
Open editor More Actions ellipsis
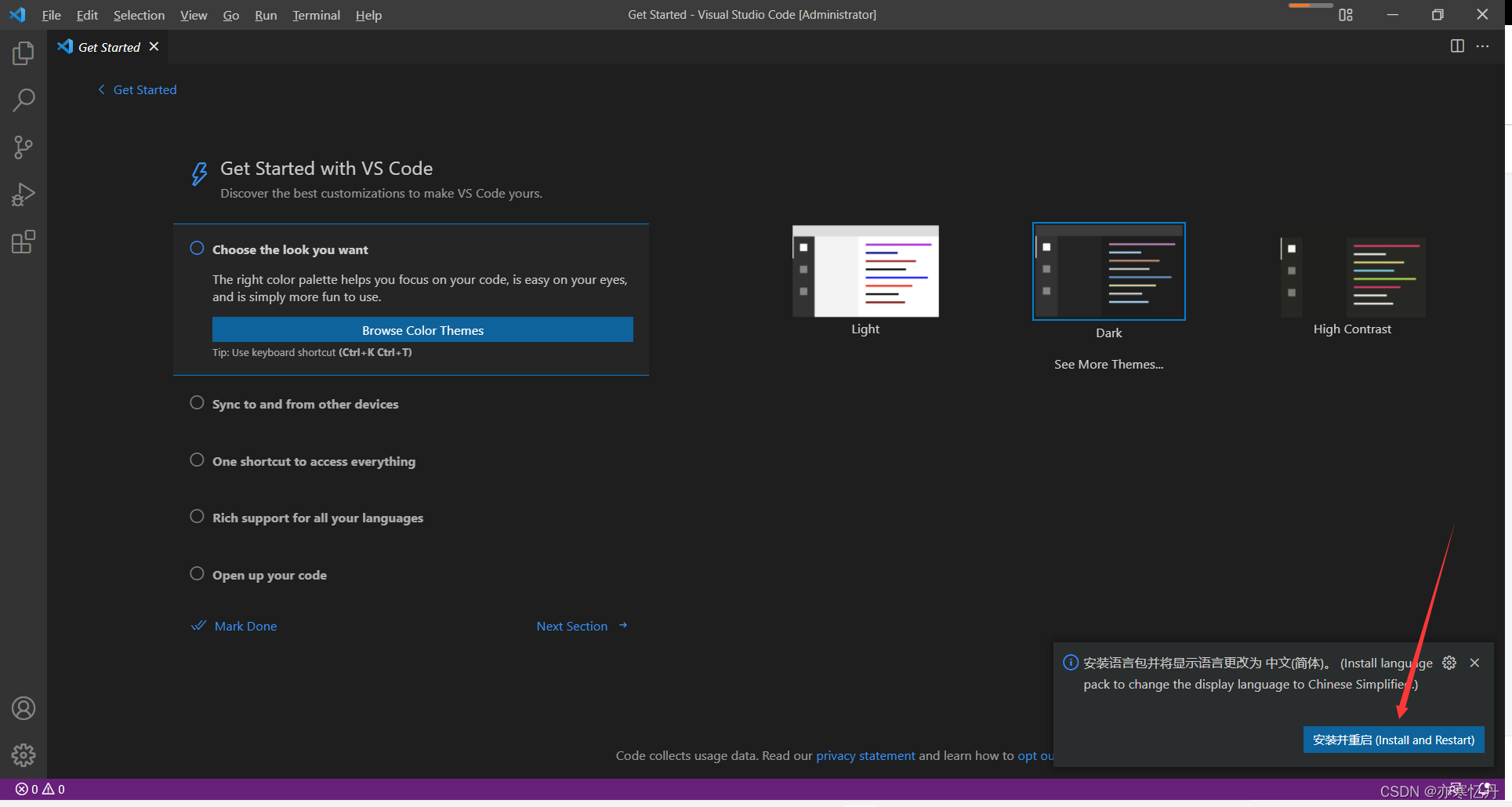point(1483,46)
